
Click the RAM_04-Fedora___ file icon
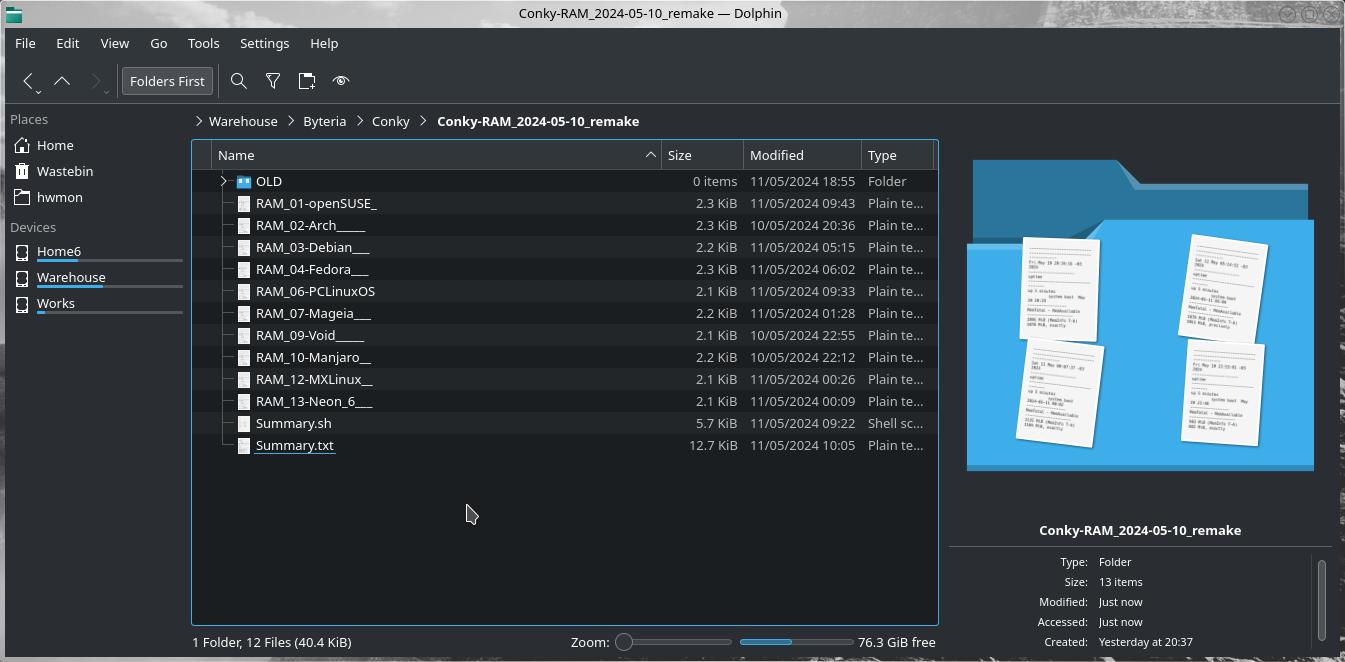[x=243, y=269]
